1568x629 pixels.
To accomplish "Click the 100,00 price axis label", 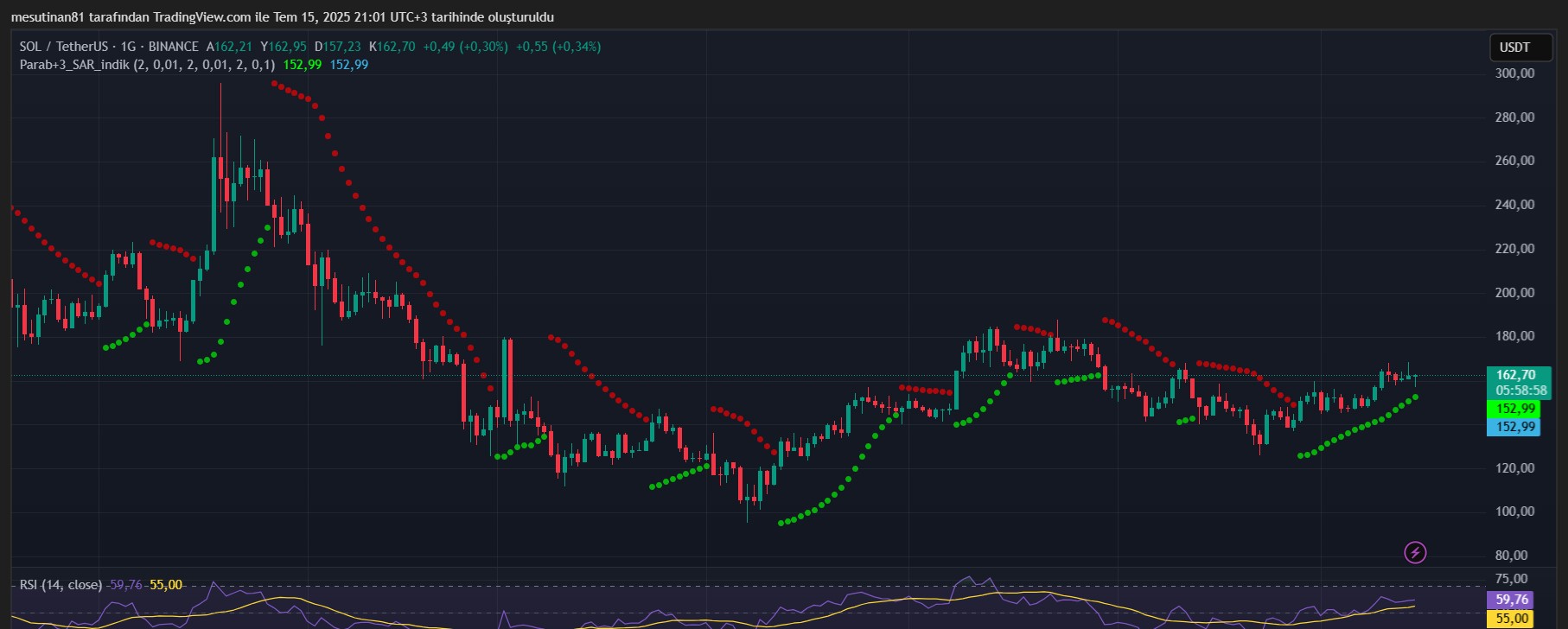I will tap(1515, 511).
